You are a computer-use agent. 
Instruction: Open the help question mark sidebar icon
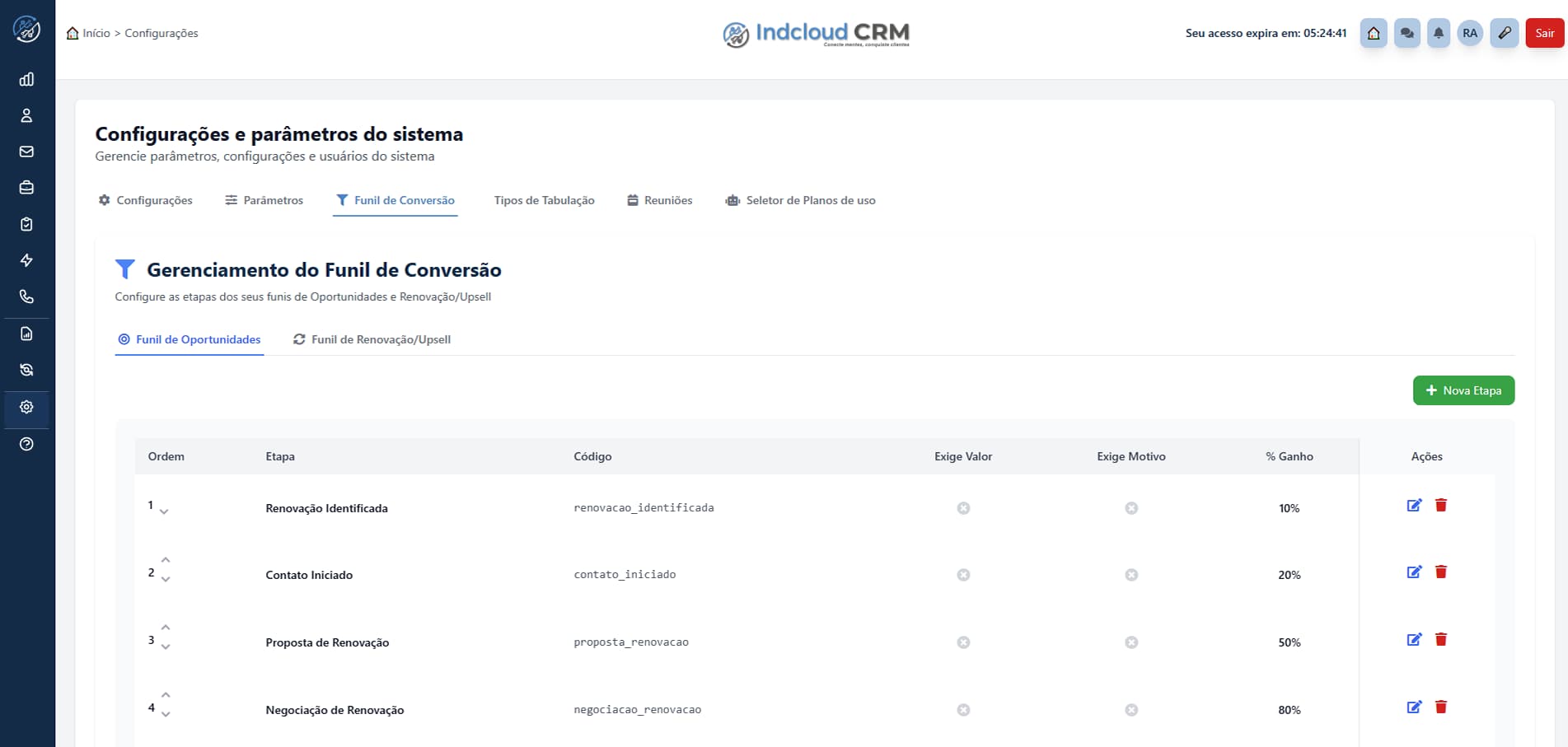[26, 444]
